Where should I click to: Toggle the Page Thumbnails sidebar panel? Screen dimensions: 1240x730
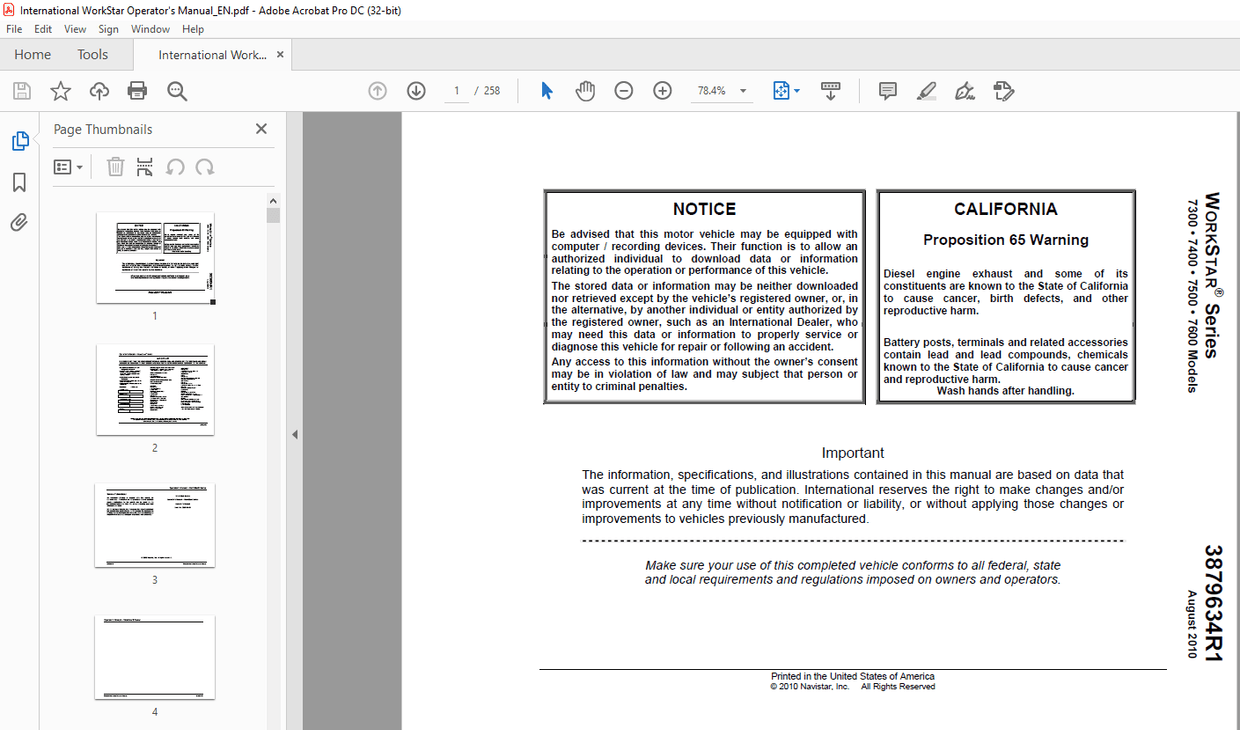20,142
